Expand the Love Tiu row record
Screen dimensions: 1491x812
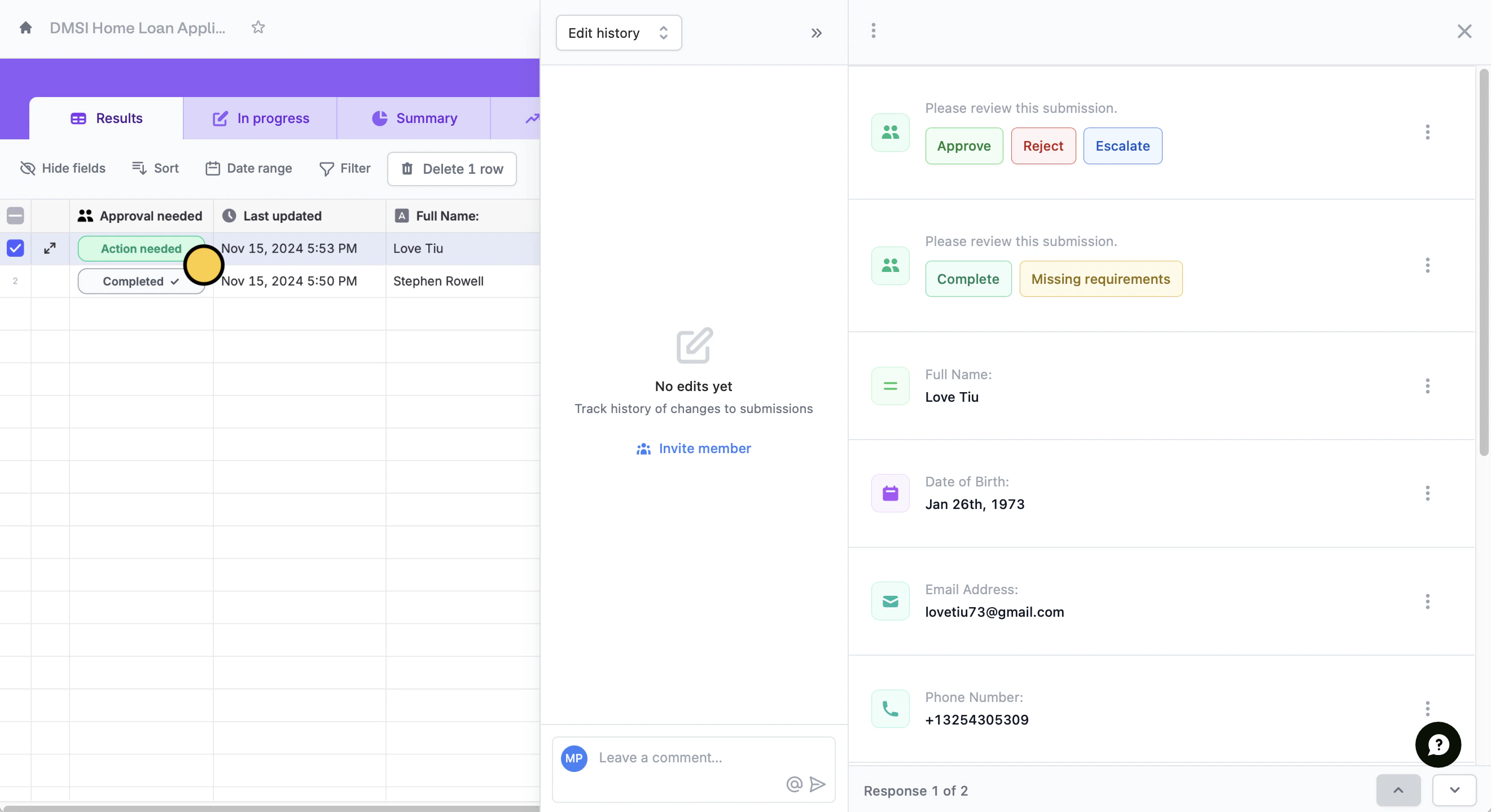50,248
